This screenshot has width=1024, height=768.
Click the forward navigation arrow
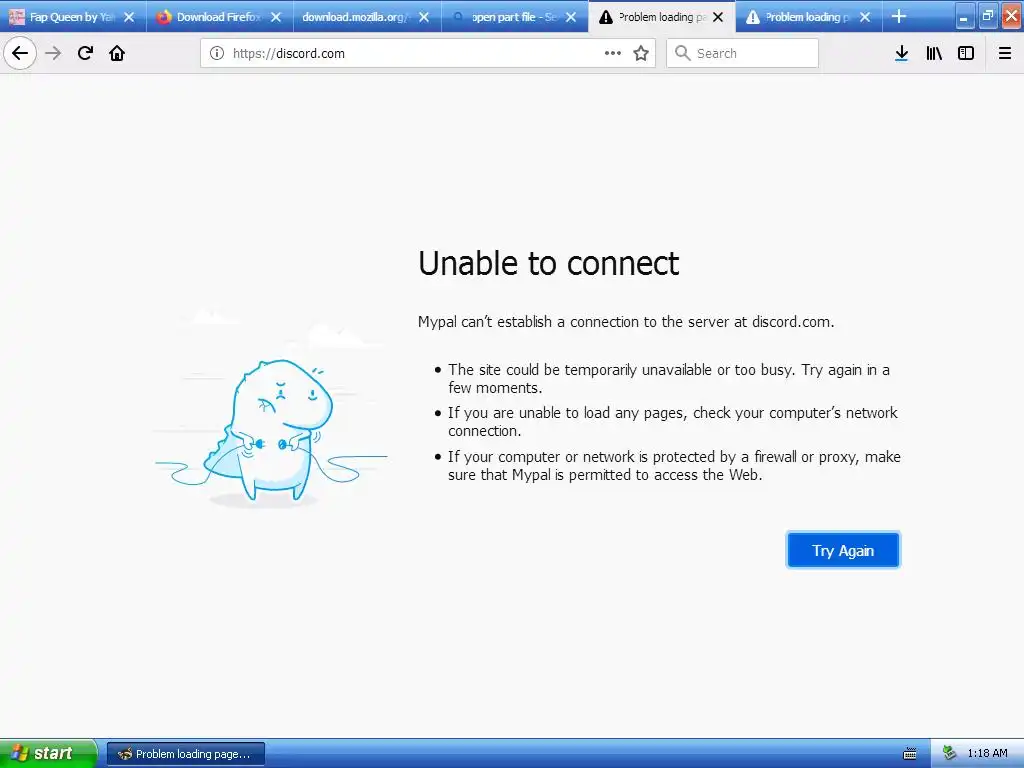53,53
